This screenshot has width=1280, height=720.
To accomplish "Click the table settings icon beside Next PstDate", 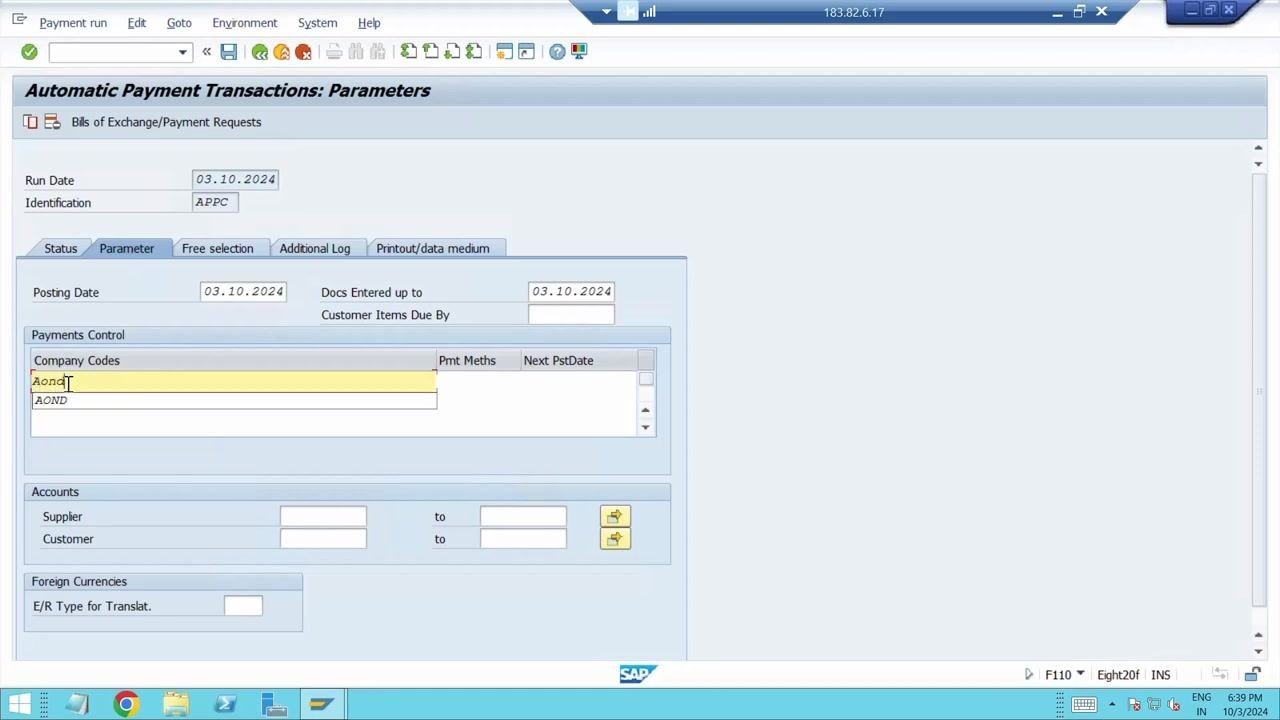I will click(646, 360).
